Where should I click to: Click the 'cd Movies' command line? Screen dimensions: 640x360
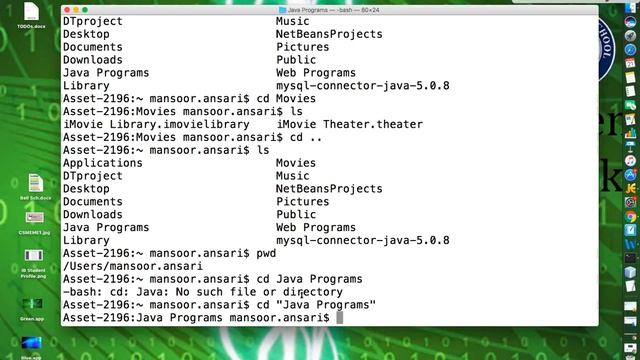coord(189,99)
